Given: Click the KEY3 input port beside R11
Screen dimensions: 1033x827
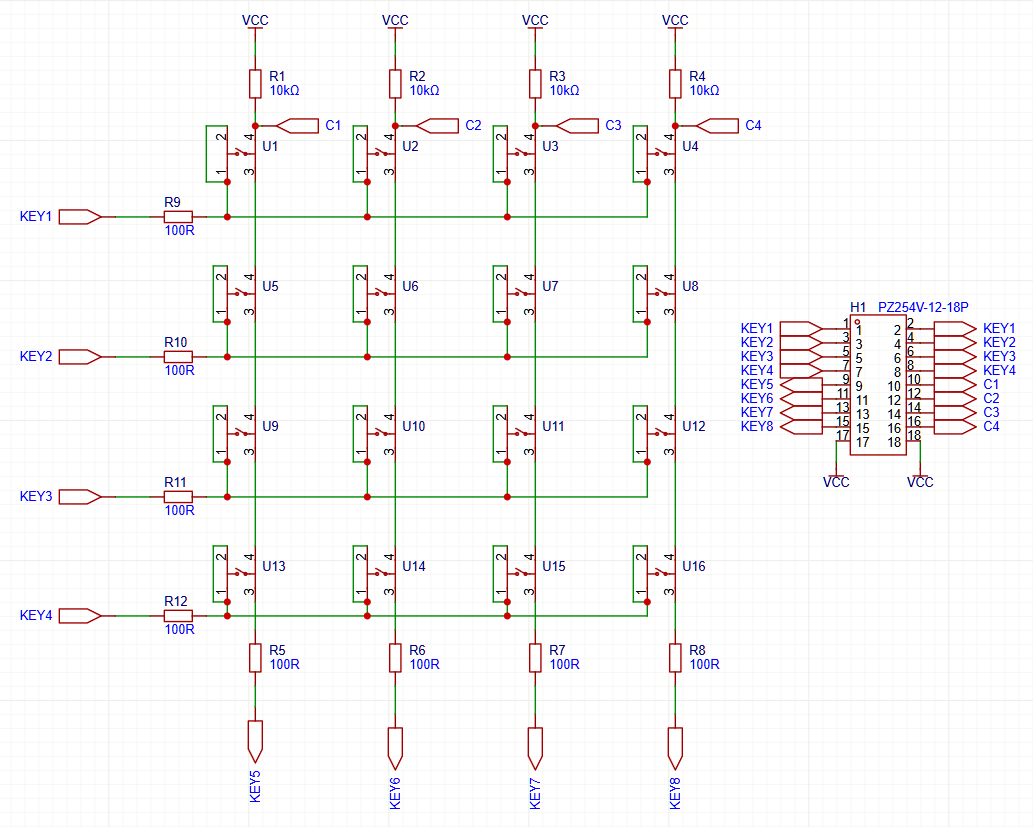Looking at the screenshot, I should tap(80, 496).
